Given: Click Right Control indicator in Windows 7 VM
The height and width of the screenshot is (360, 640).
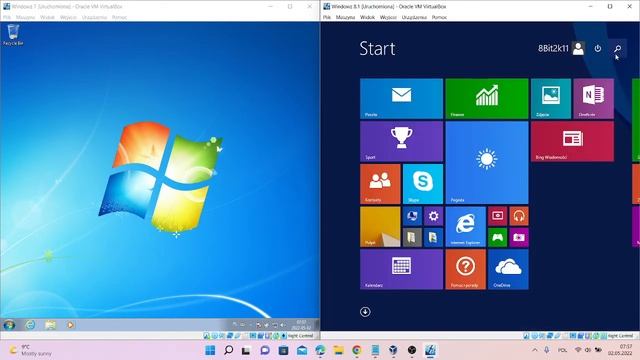Looking at the screenshot, I should (x=300, y=336).
